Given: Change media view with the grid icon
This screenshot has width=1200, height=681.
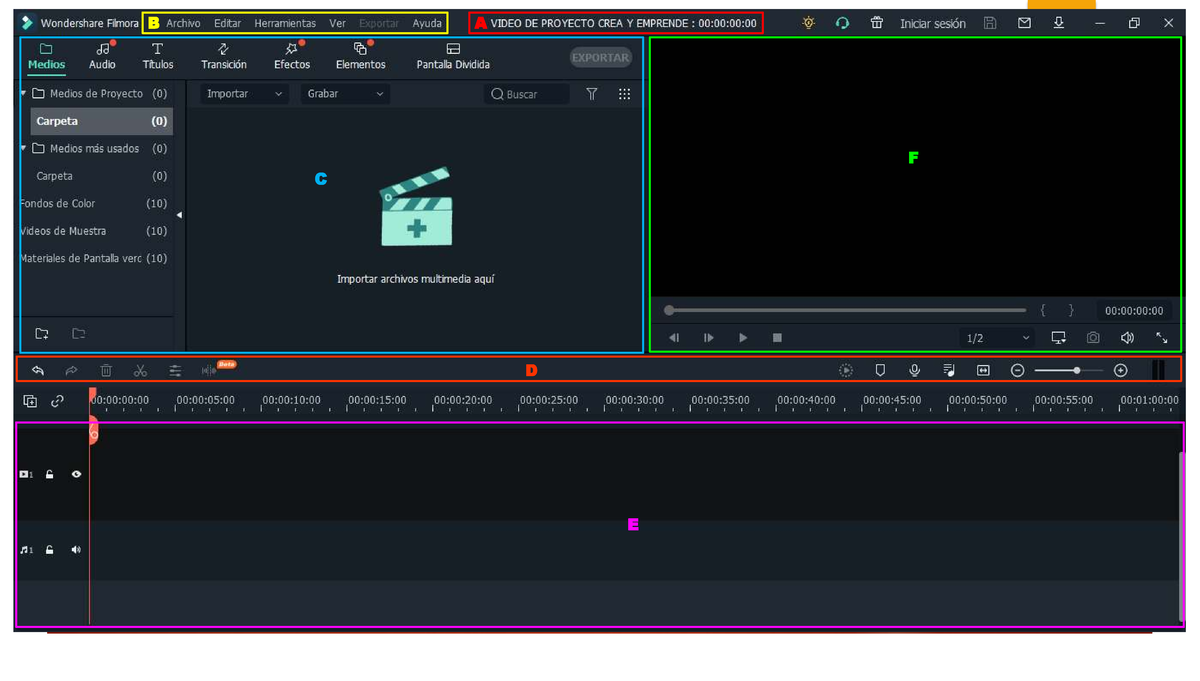Looking at the screenshot, I should pos(624,94).
